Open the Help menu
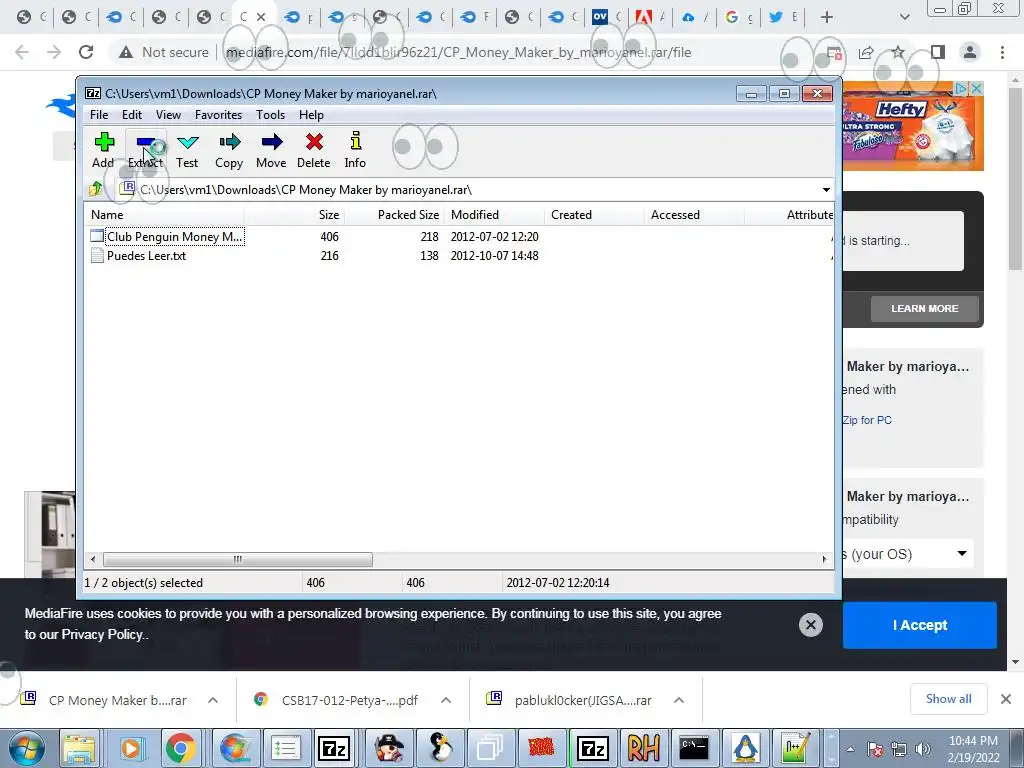 (312, 115)
